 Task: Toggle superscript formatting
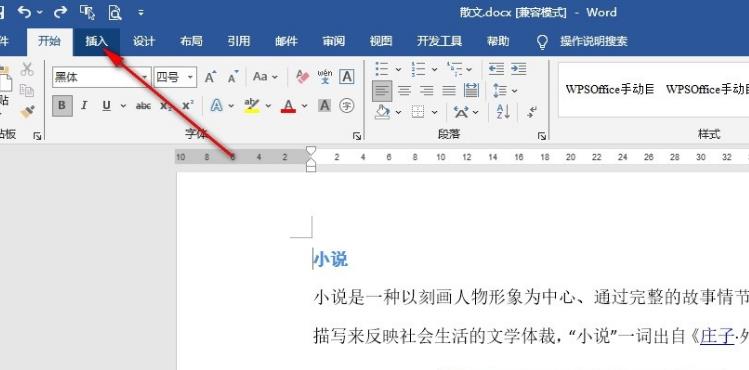tap(188, 106)
